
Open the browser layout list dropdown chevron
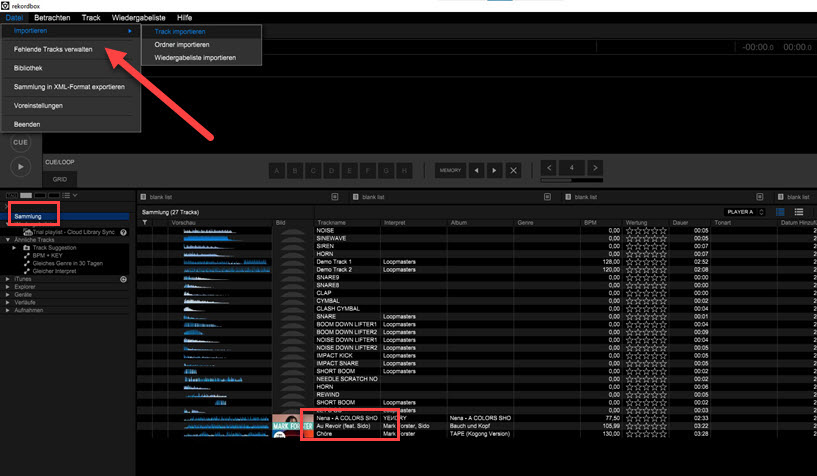tap(76, 195)
